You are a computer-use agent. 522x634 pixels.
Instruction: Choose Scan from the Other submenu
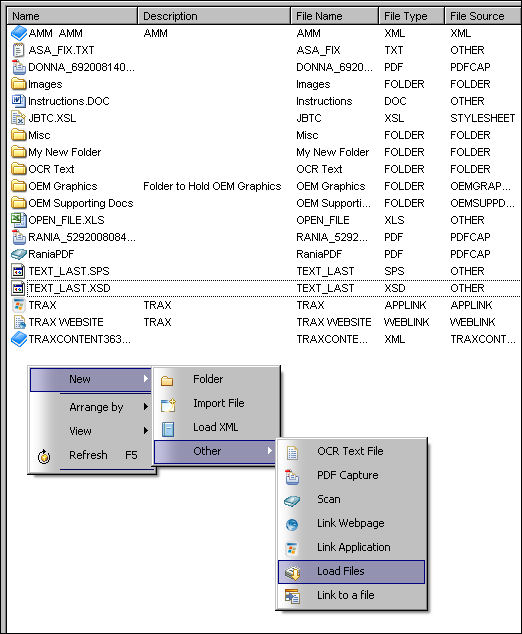click(351, 499)
